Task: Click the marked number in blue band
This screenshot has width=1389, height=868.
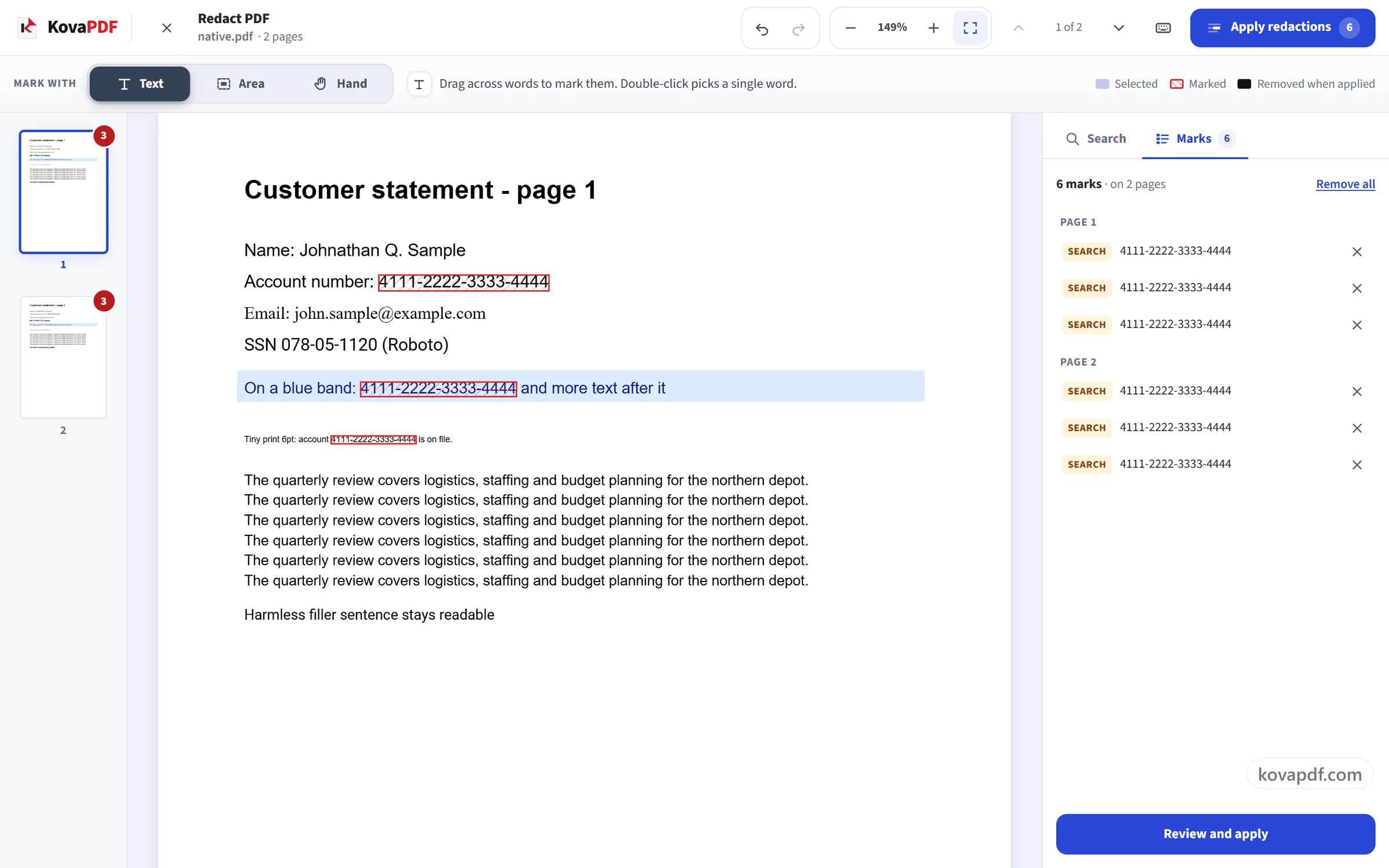Action: (x=438, y=388)
